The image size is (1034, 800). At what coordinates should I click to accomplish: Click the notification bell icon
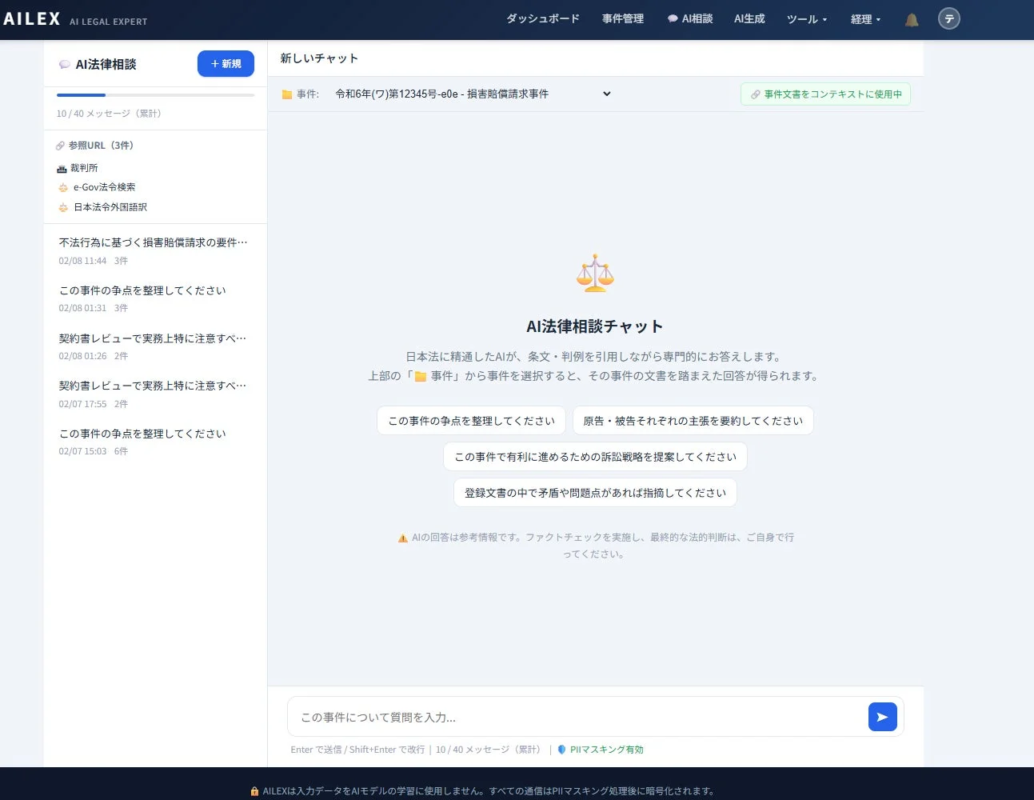pyautogui.click(x=911, y=17)
